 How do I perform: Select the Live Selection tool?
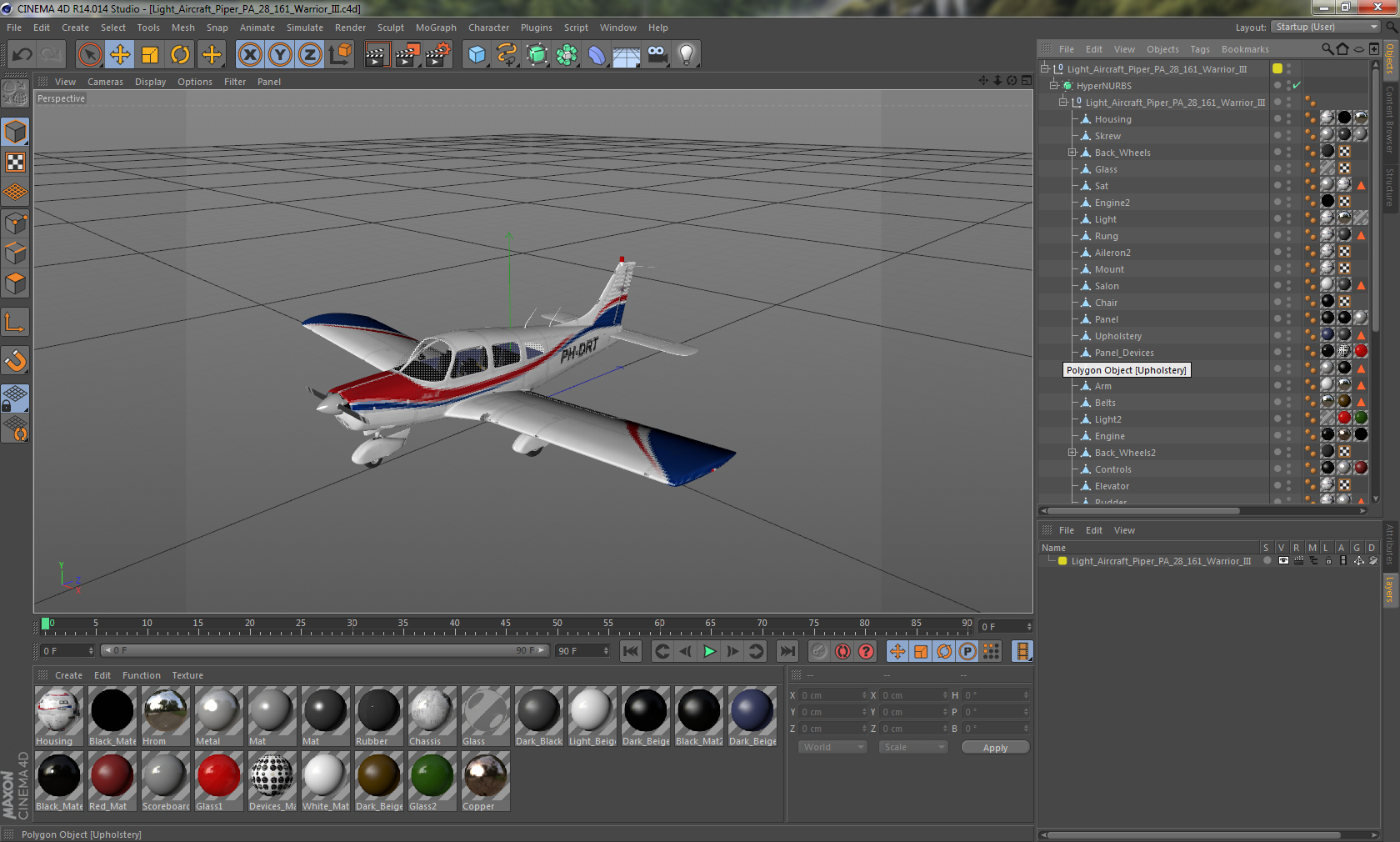89,55
